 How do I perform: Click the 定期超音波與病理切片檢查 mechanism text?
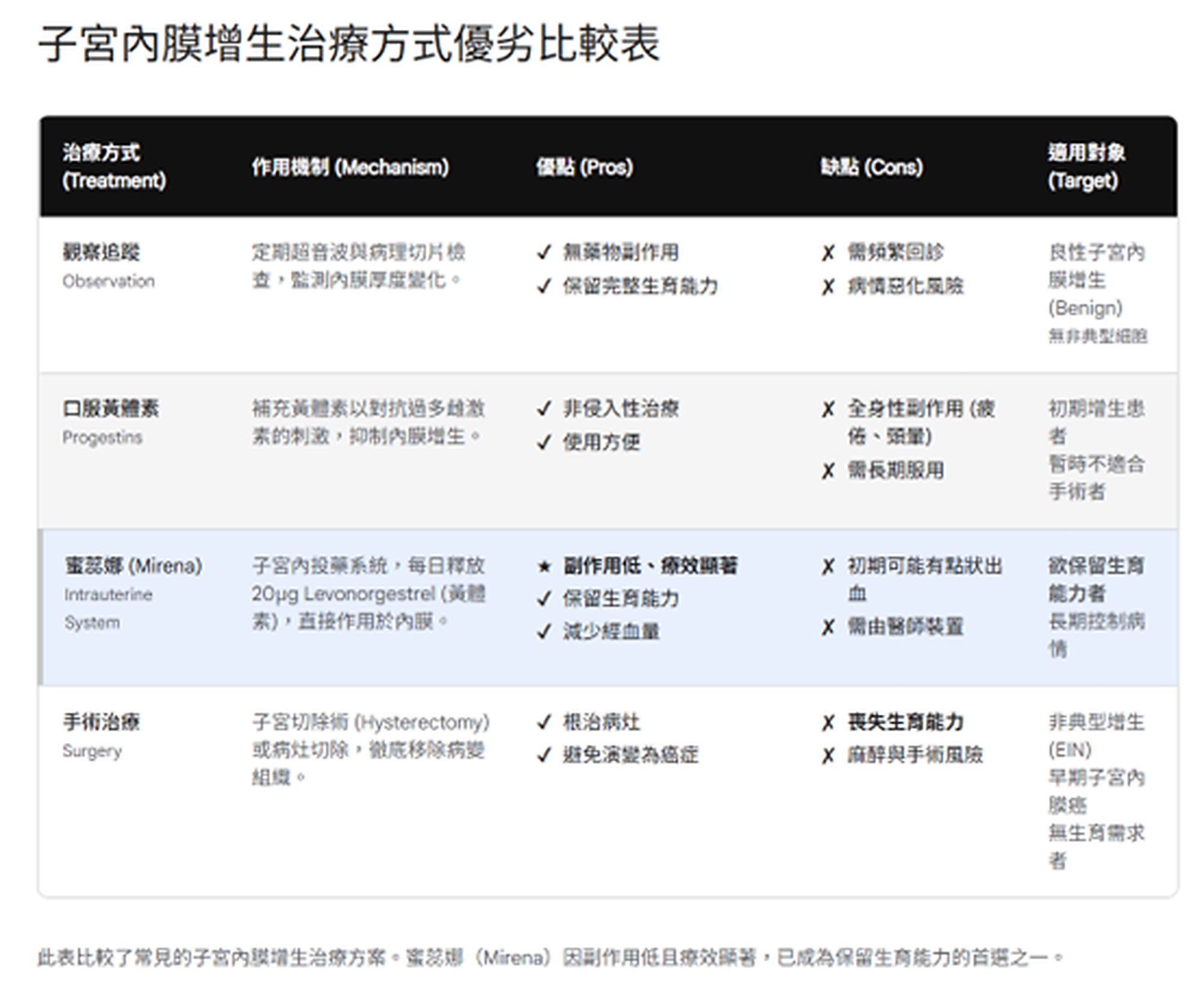pos(359,266)
